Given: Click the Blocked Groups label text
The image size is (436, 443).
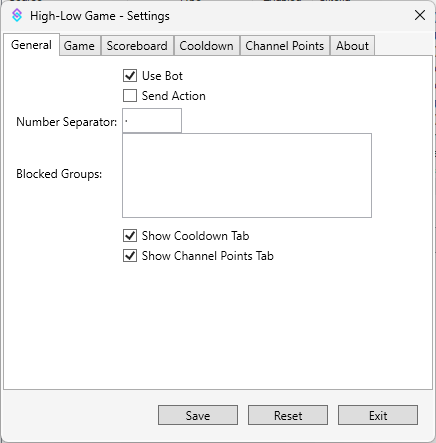Looking at the screenshot, I should coord(59,174).
